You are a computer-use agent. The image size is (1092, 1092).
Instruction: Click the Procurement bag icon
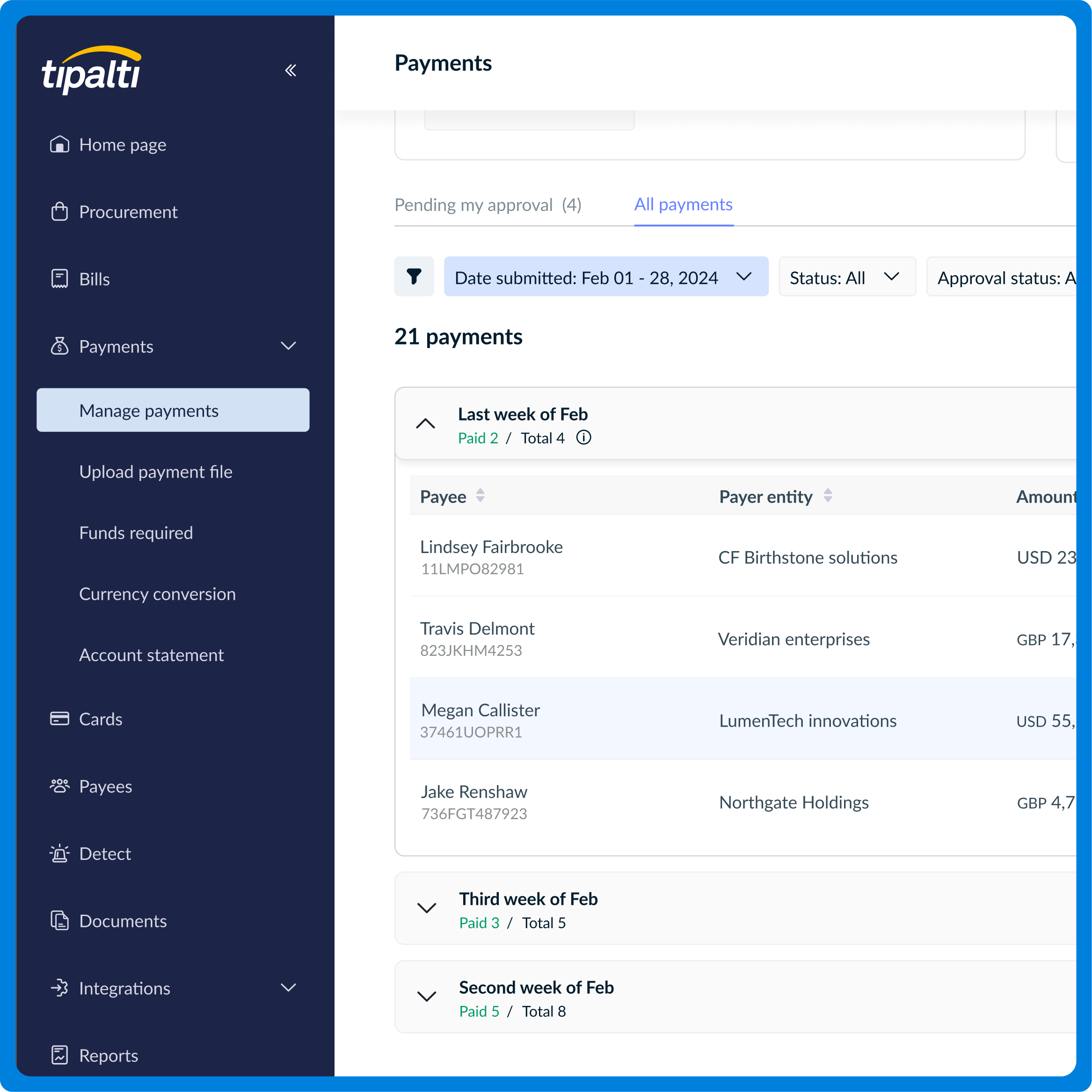[59, 212]
